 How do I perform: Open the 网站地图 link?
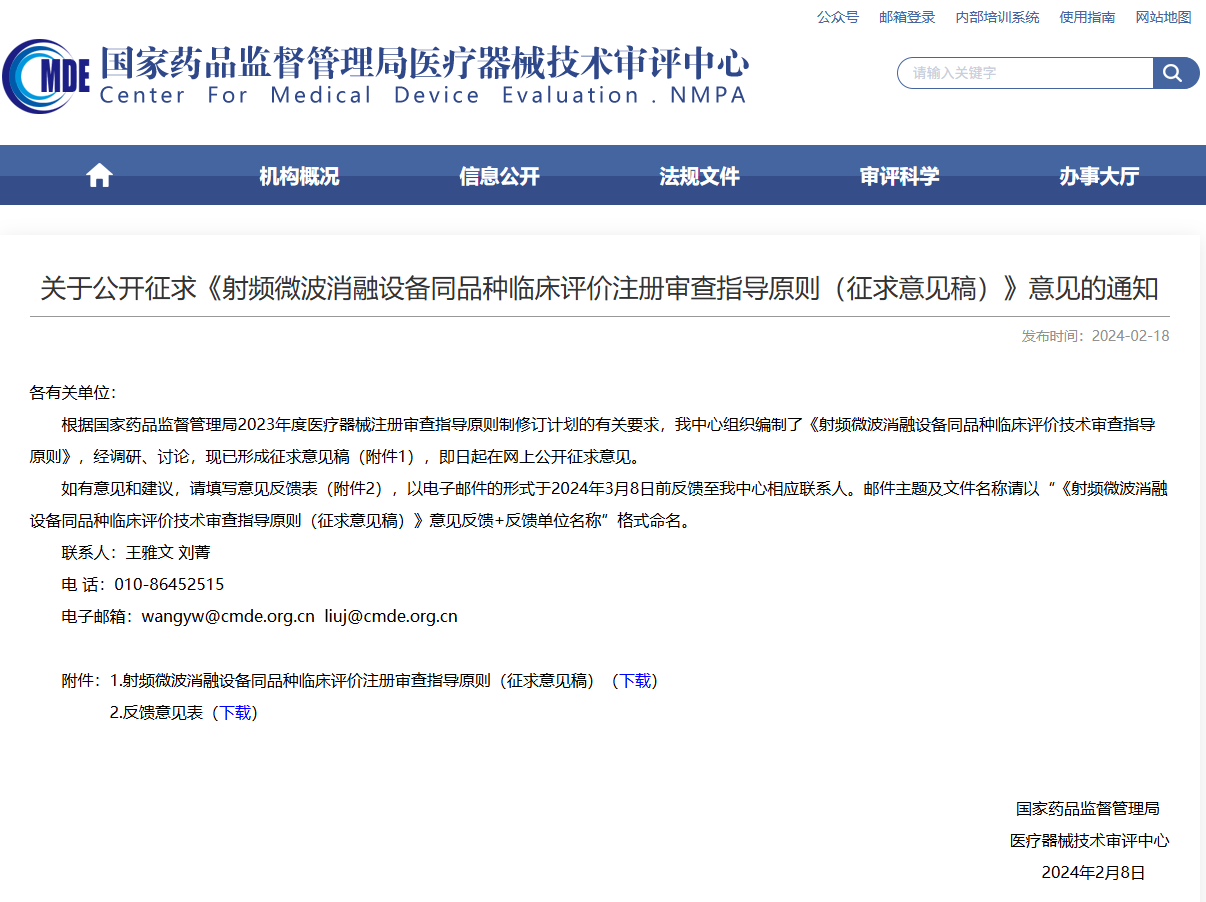[1163, 17]
